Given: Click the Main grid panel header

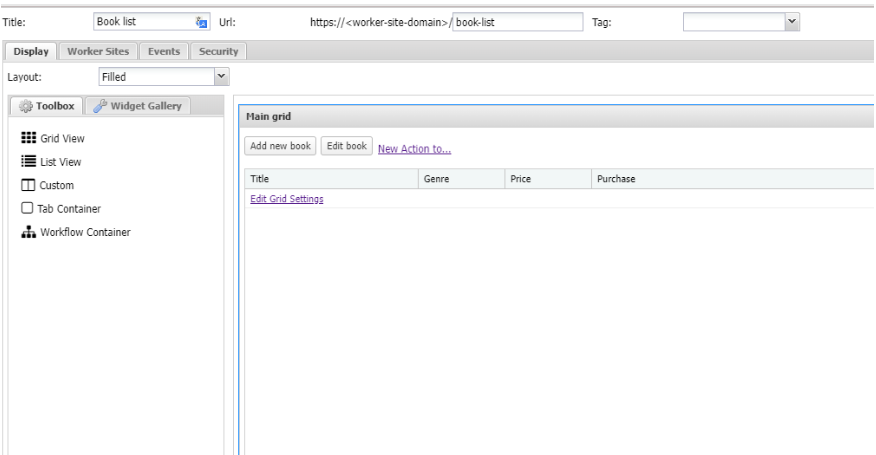Looking at the screenshot, I should 557,116.
